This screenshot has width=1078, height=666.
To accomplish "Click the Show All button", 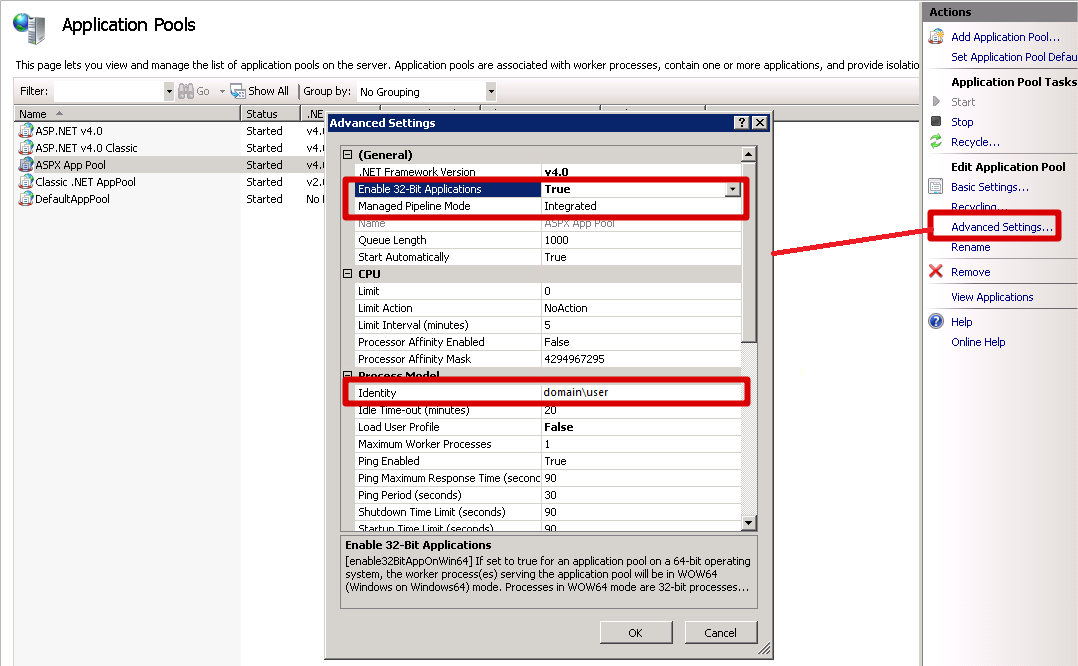I will pos(259,91).
